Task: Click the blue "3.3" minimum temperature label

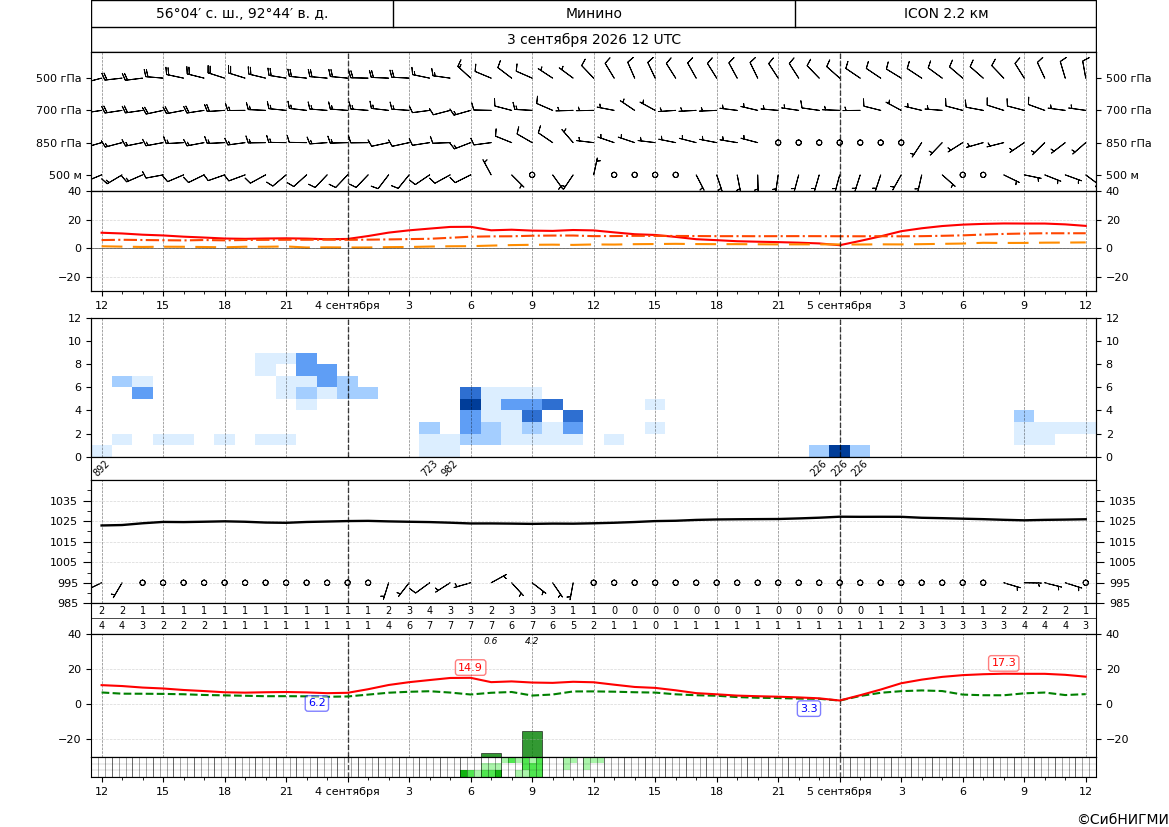Action: [809, 708]
